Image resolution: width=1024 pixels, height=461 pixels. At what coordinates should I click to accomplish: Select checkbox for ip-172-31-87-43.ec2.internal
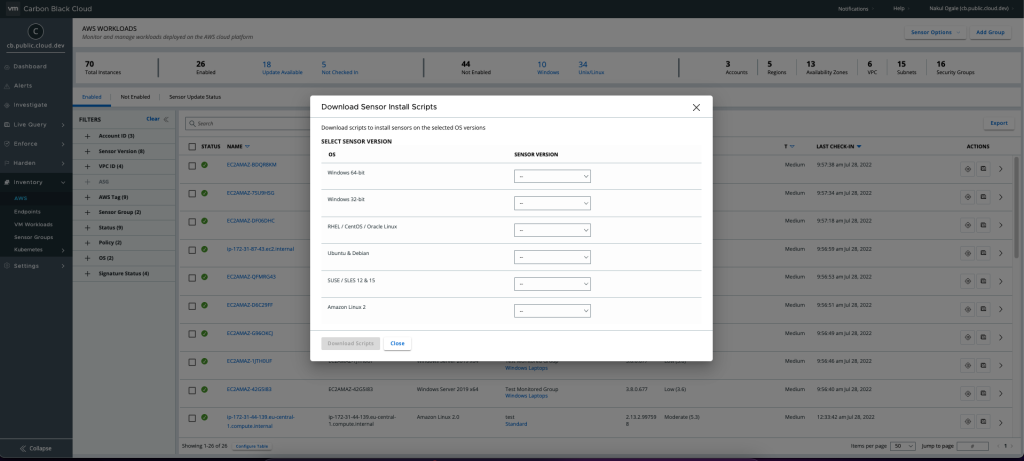coord(192,249)
